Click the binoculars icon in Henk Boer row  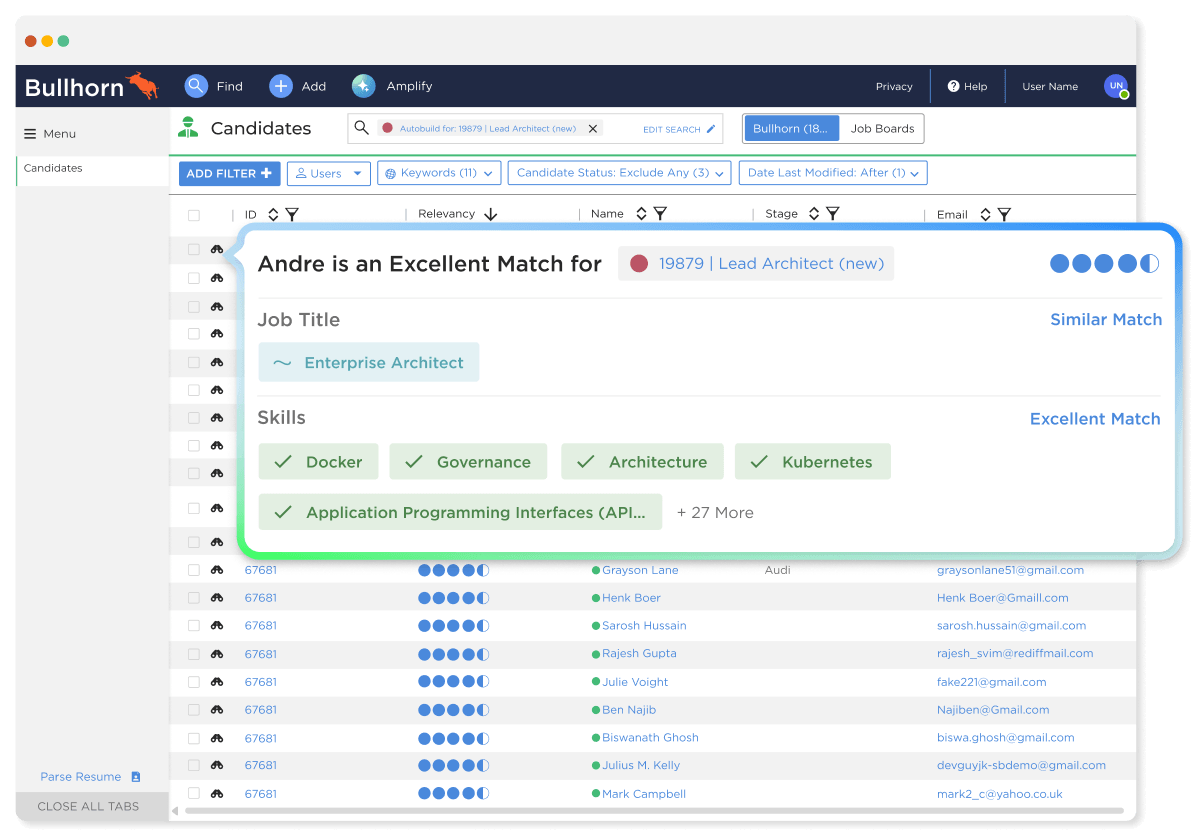click(x=217, y=598)
